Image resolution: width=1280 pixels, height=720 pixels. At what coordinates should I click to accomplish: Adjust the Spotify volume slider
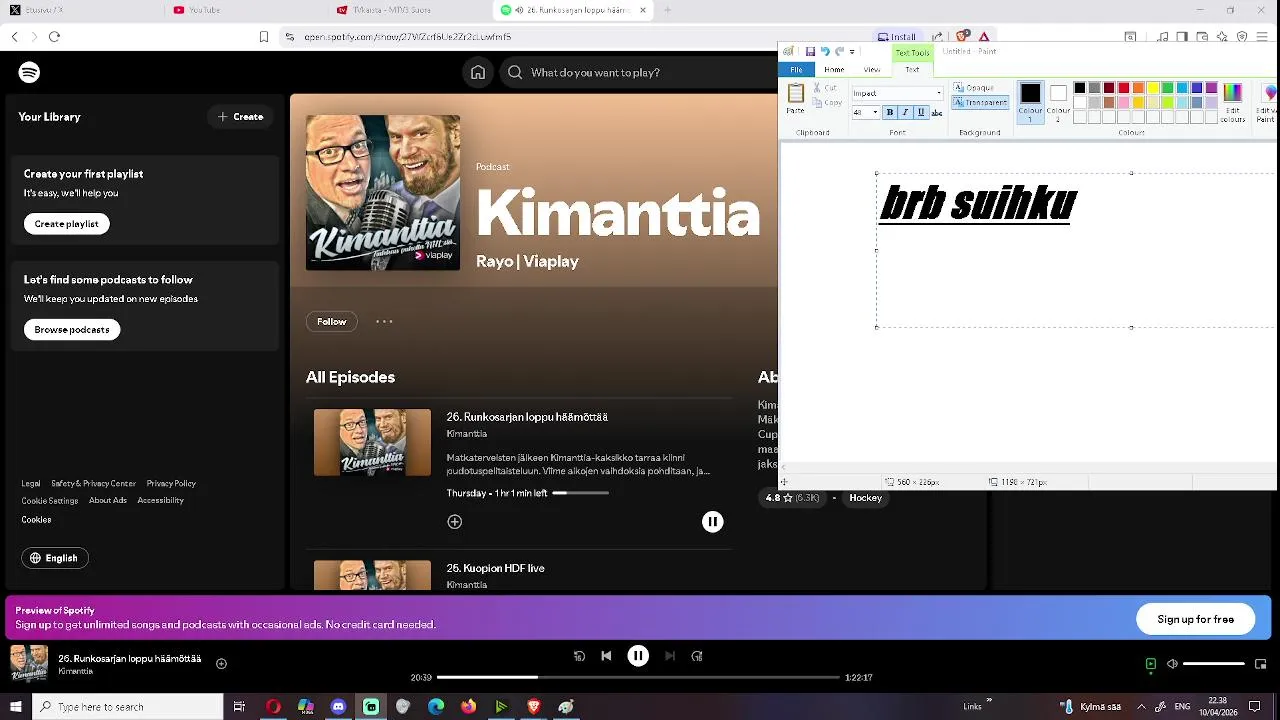tap(1214, 664)
